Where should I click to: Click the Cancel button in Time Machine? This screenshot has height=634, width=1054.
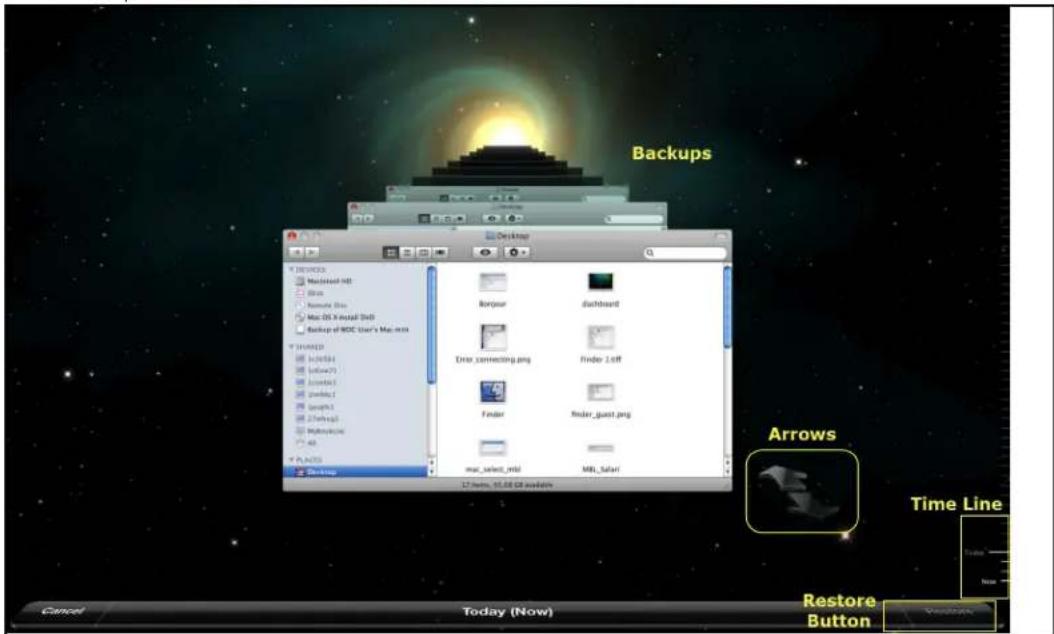click(x=63, y=611)
